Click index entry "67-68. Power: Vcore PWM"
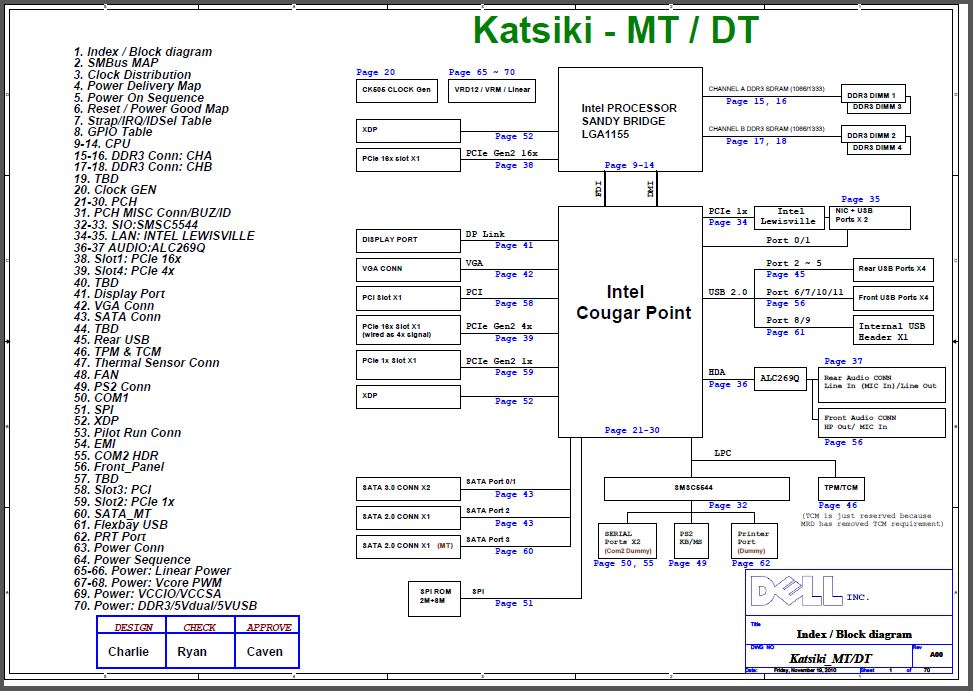Image resolution: width=973 pixels, height=691 pixels. [148, 582]
